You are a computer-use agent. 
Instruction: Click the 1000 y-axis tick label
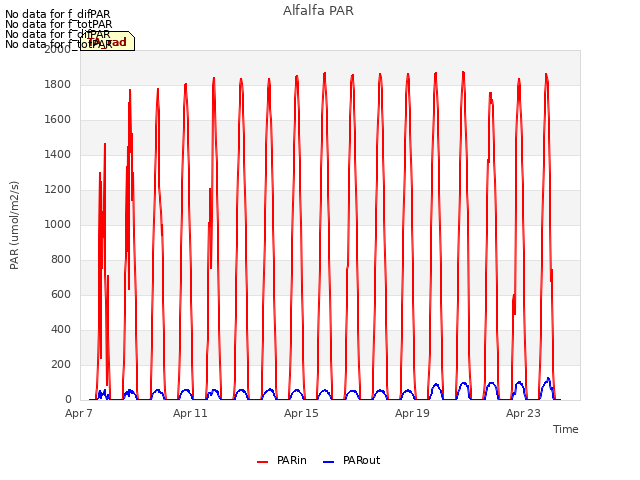coord(58,224)
